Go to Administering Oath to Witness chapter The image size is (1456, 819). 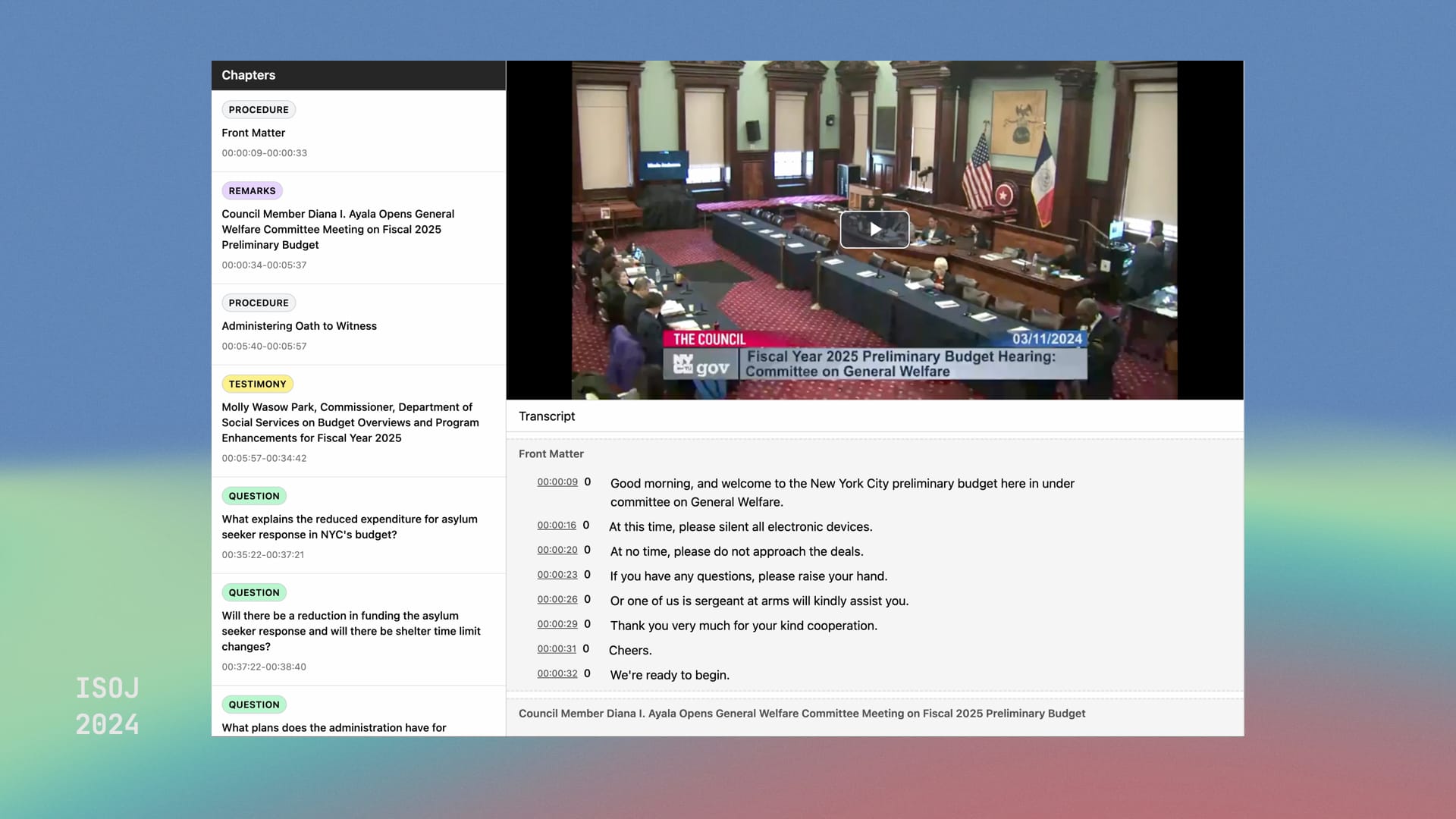point(299,326)
